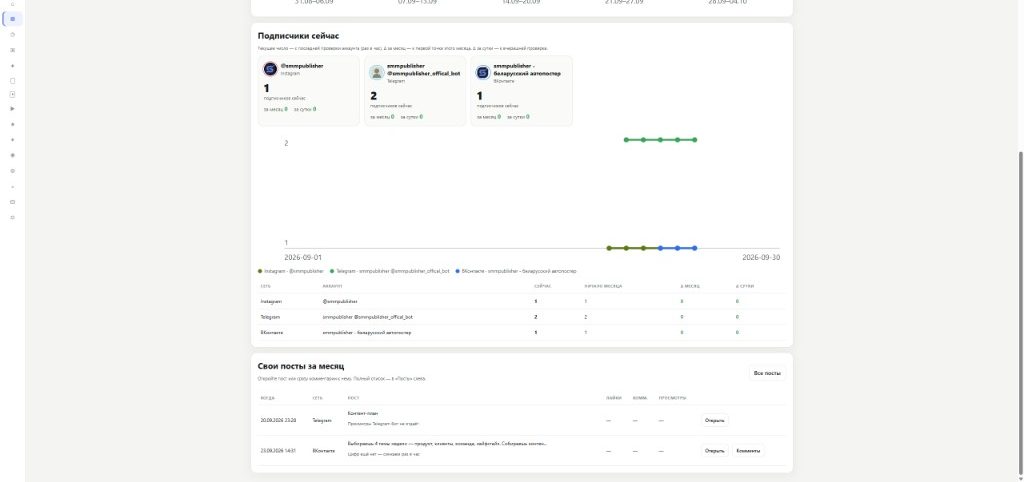Click the post date '20.09.2026 23:20'
Viewport: 1024px width, 482px height.
click(x=278, y=420)
